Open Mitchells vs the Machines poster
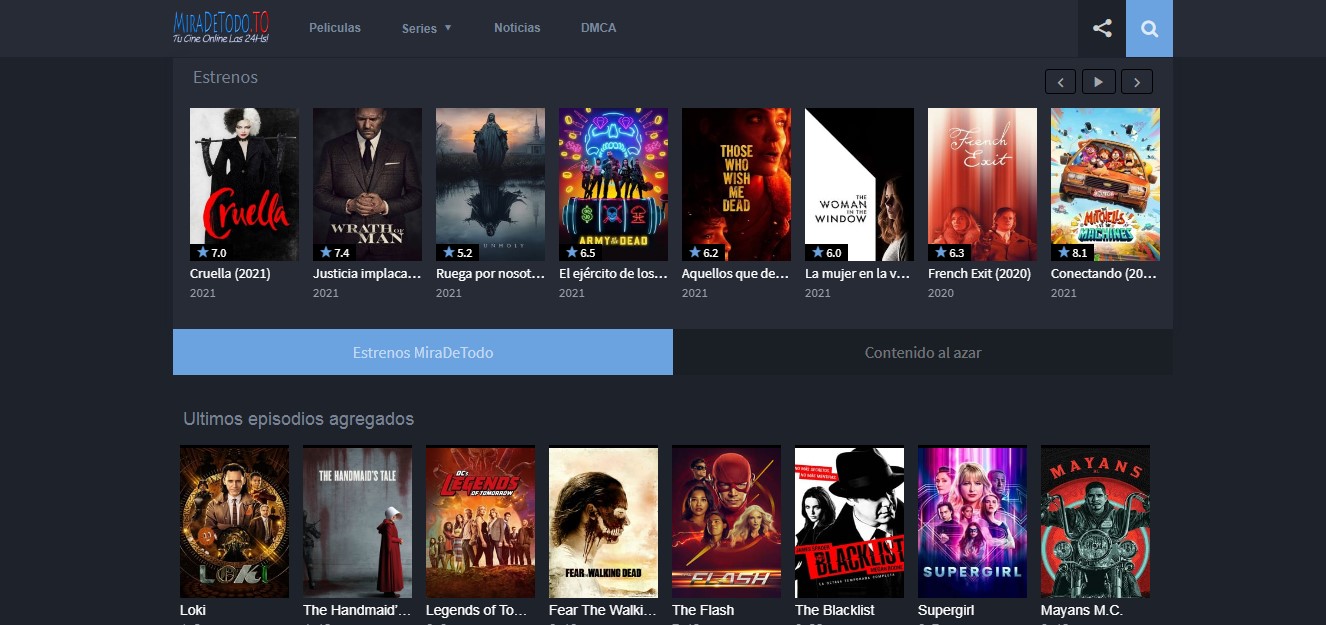This screenshot has width=1326, height=625. (x=1105, y=184)
